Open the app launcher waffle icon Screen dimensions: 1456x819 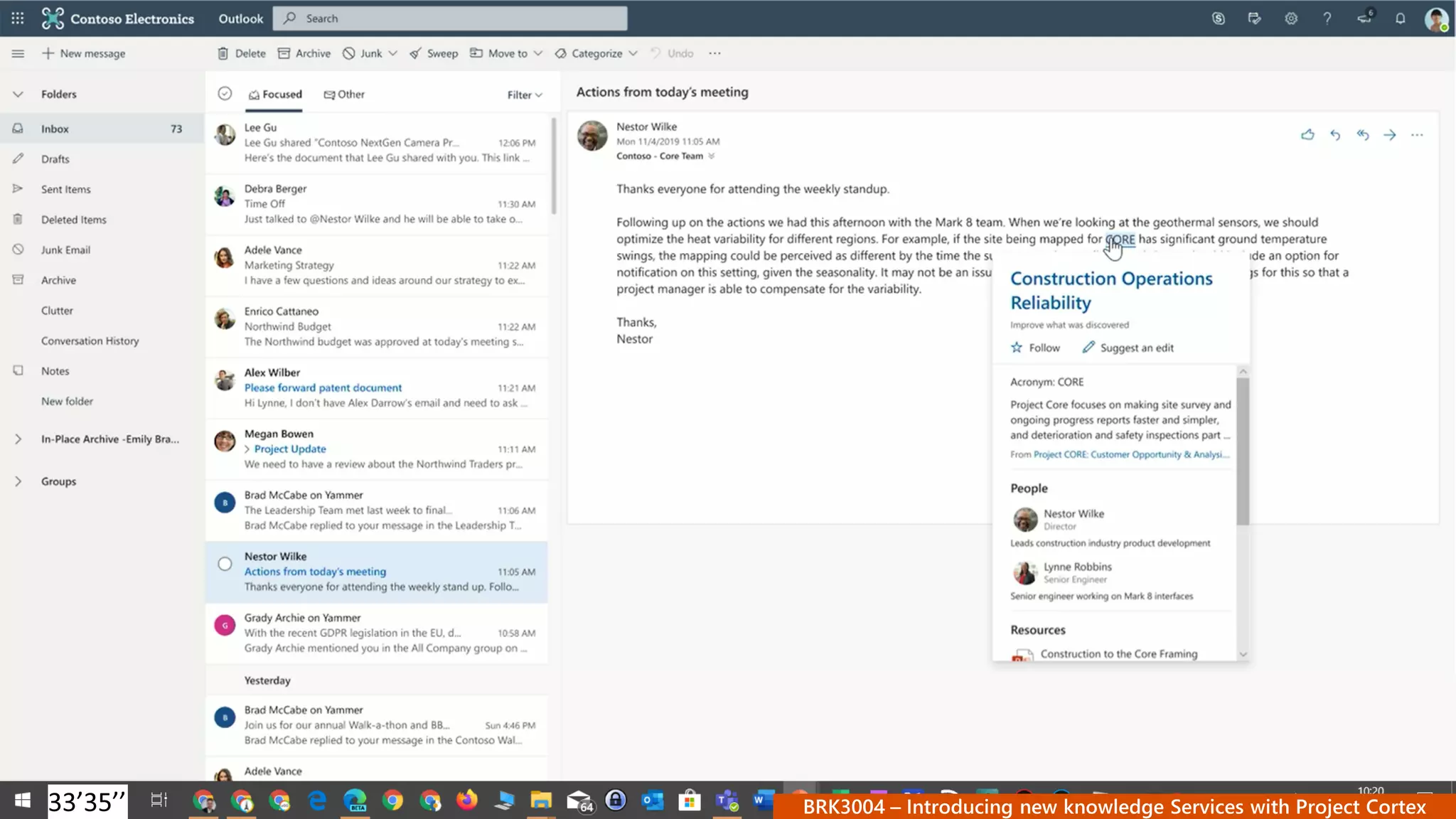point(18,18)
